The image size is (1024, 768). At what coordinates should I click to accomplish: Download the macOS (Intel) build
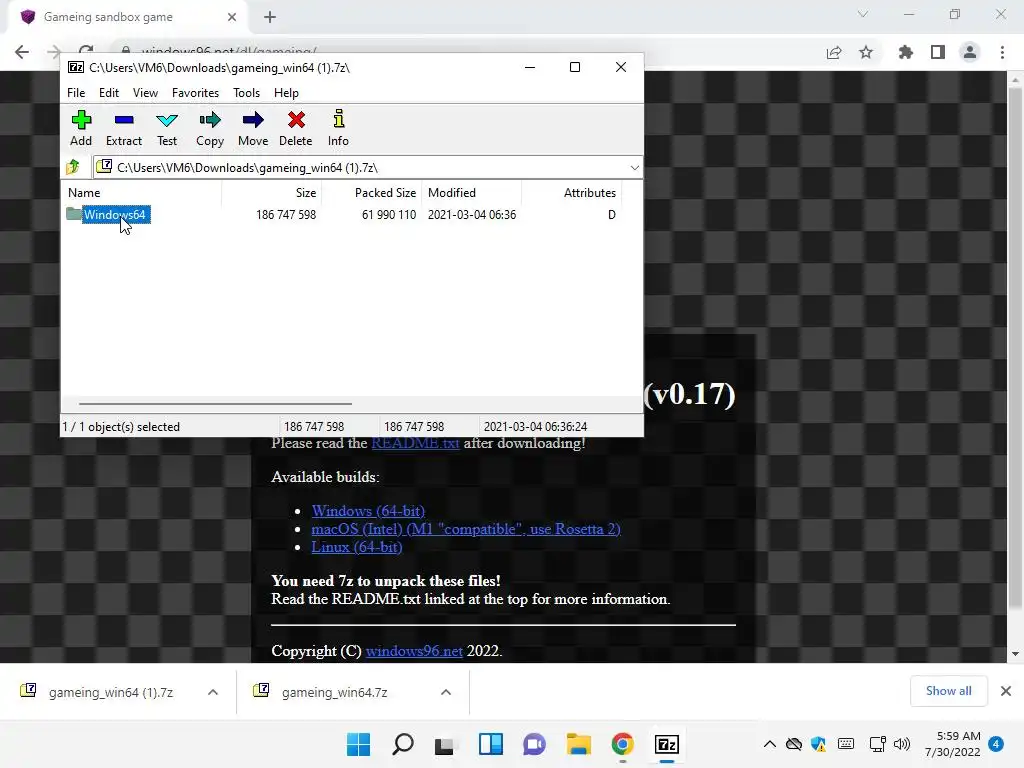click(x=466, y=529)
